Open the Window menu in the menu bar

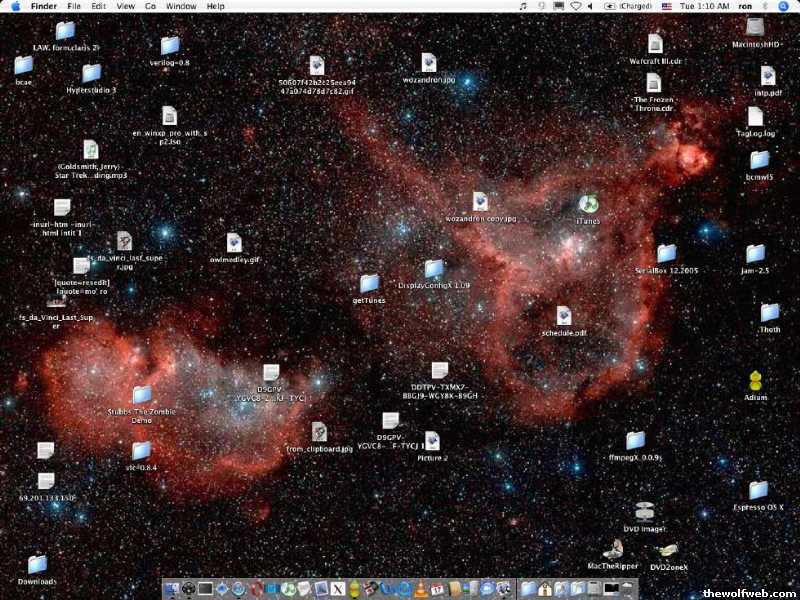tap(181, 6)
